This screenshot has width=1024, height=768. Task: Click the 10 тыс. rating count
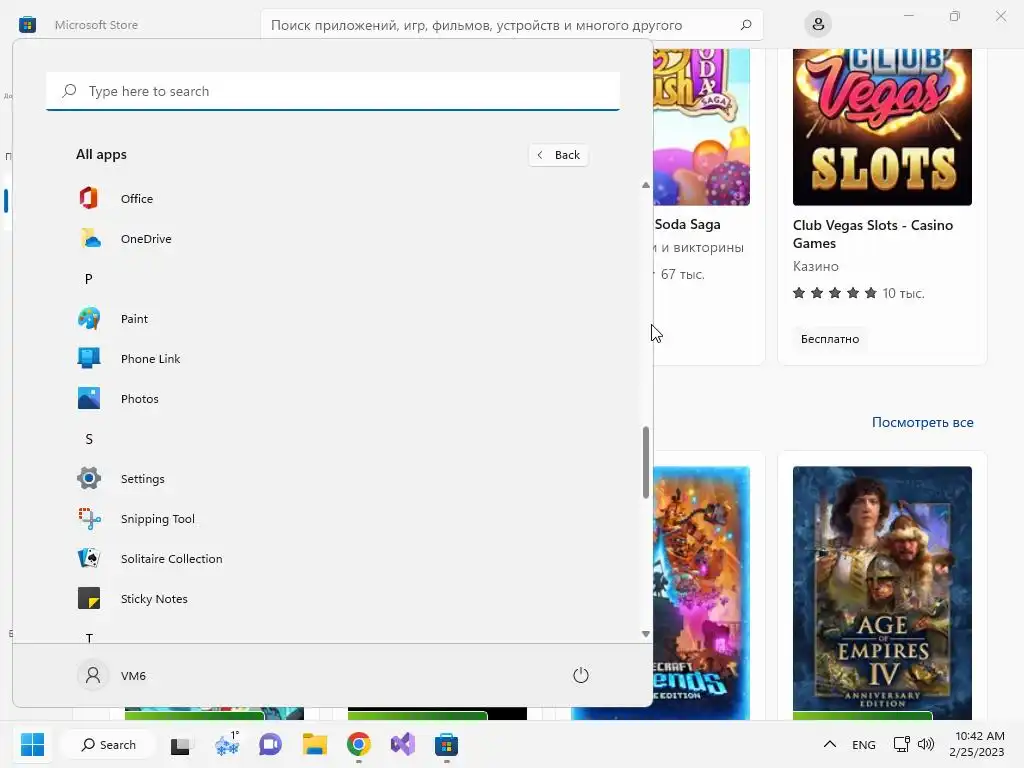pos(904,293)
